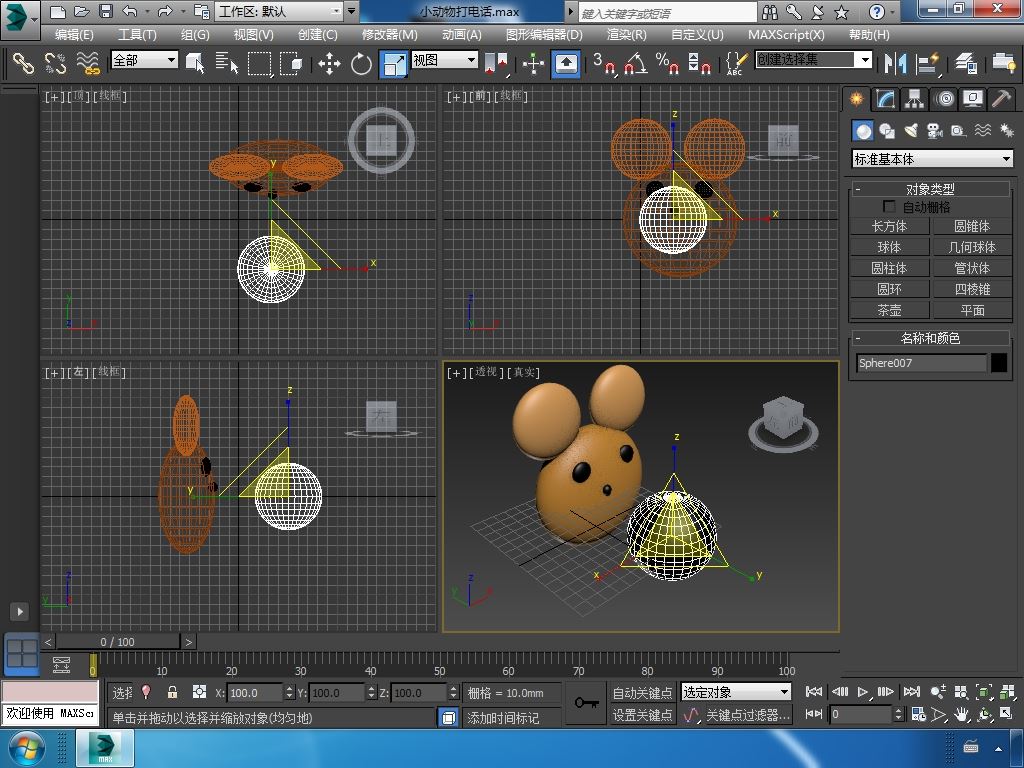Screen dimensions: 1024x768
Task: Open the Layer Manager icon
Action: pos(965,63)
